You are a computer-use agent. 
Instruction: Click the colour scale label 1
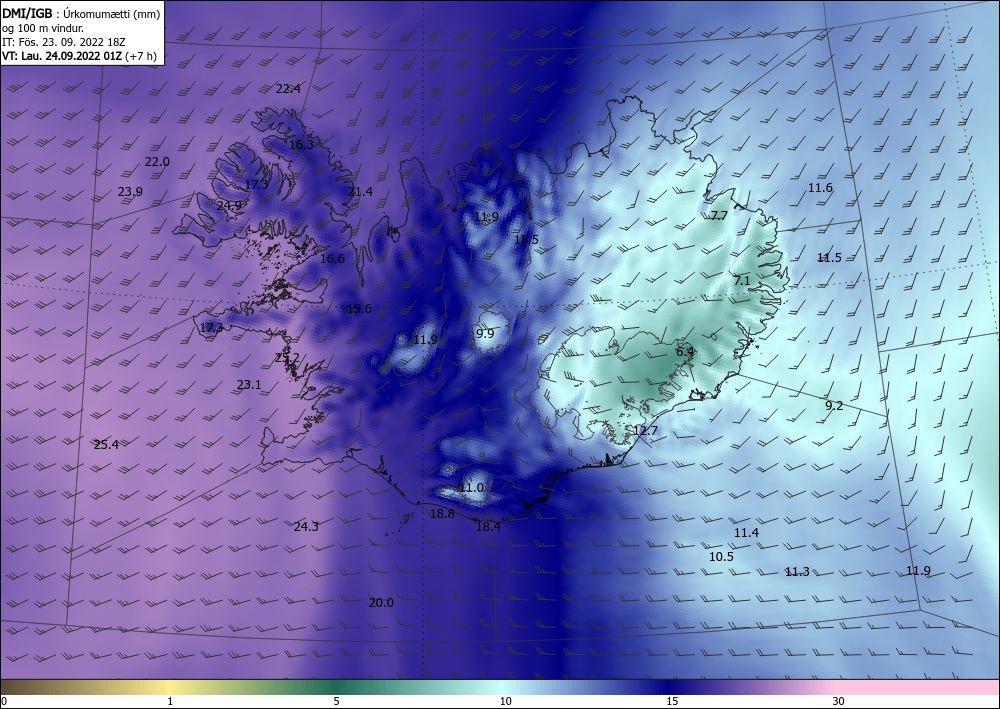coord(170,702)
